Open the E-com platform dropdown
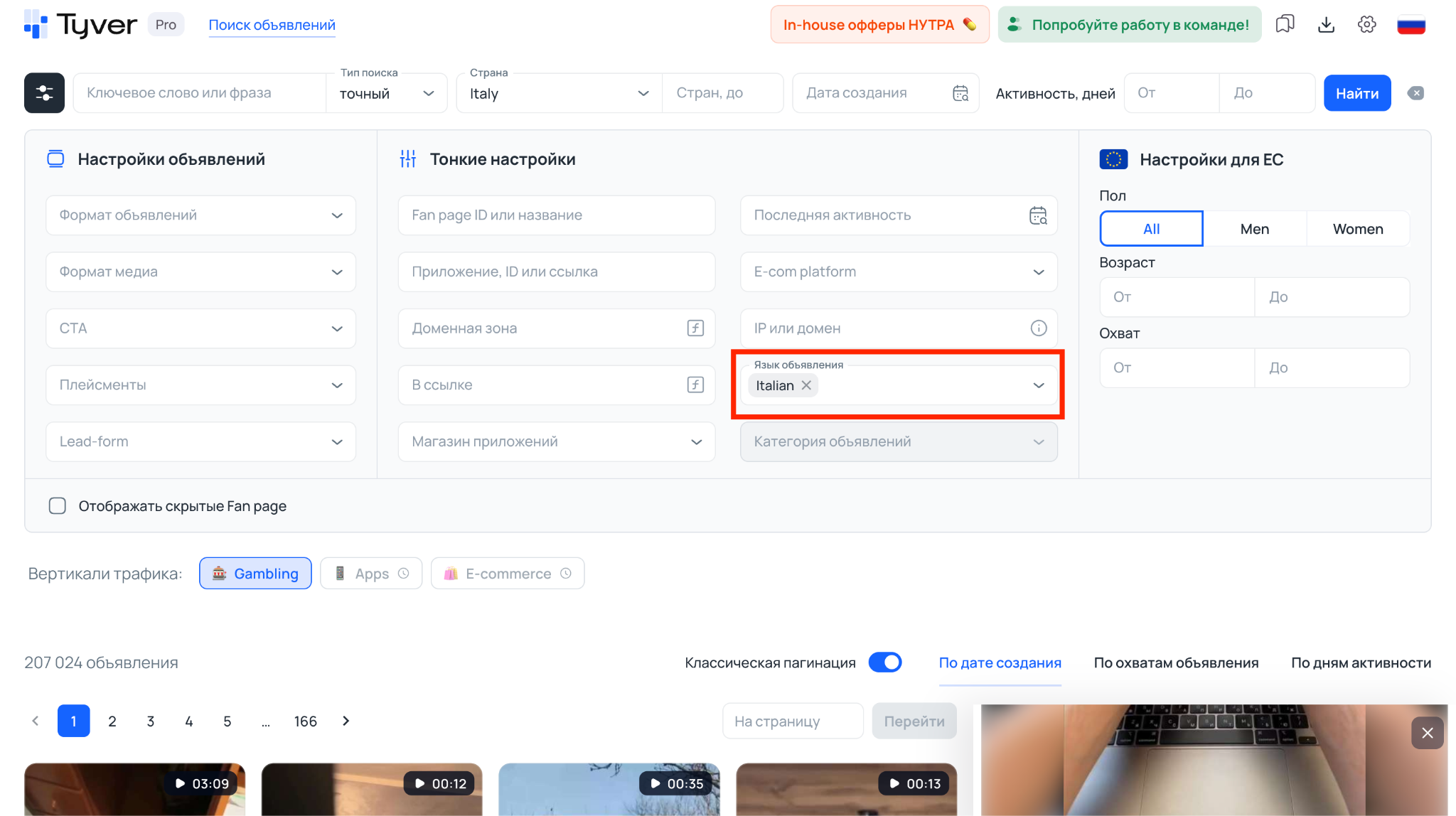Viewport: 1456px width, 816px height. pyautogui.click(x=899, y=272)
